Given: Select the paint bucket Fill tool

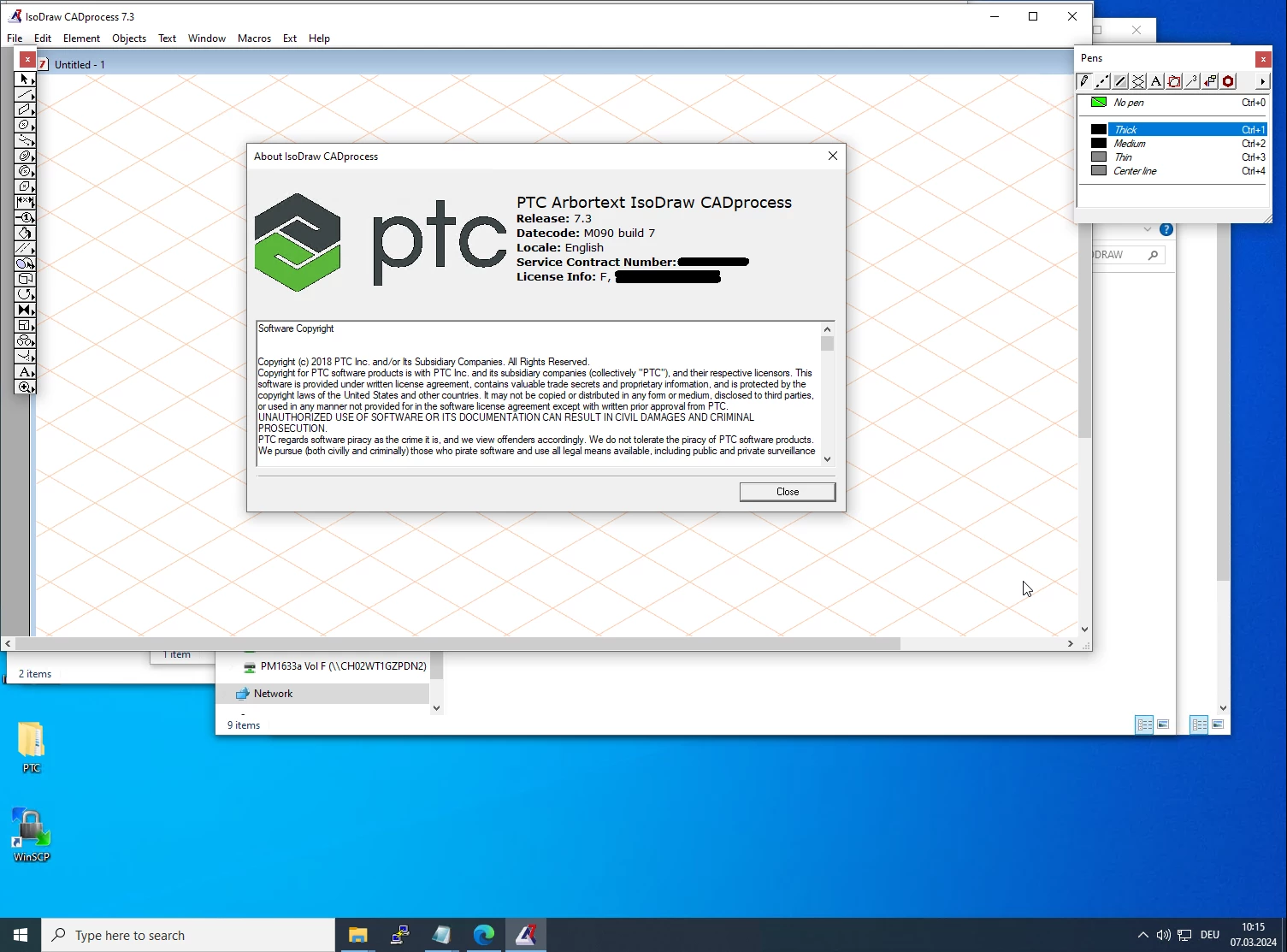Looking at the screenshot, I should click(26, 233).
